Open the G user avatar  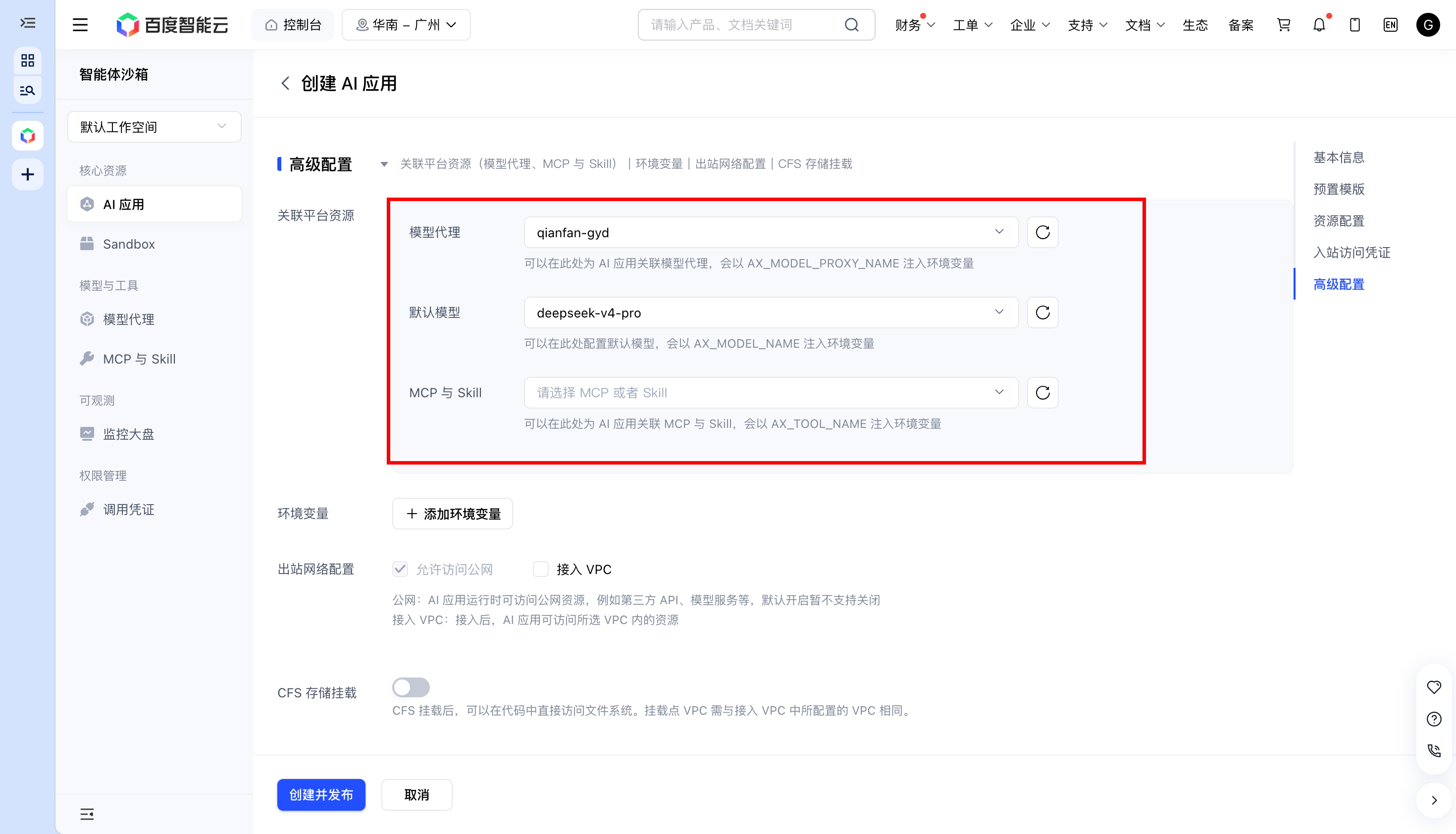point(1428,25)
